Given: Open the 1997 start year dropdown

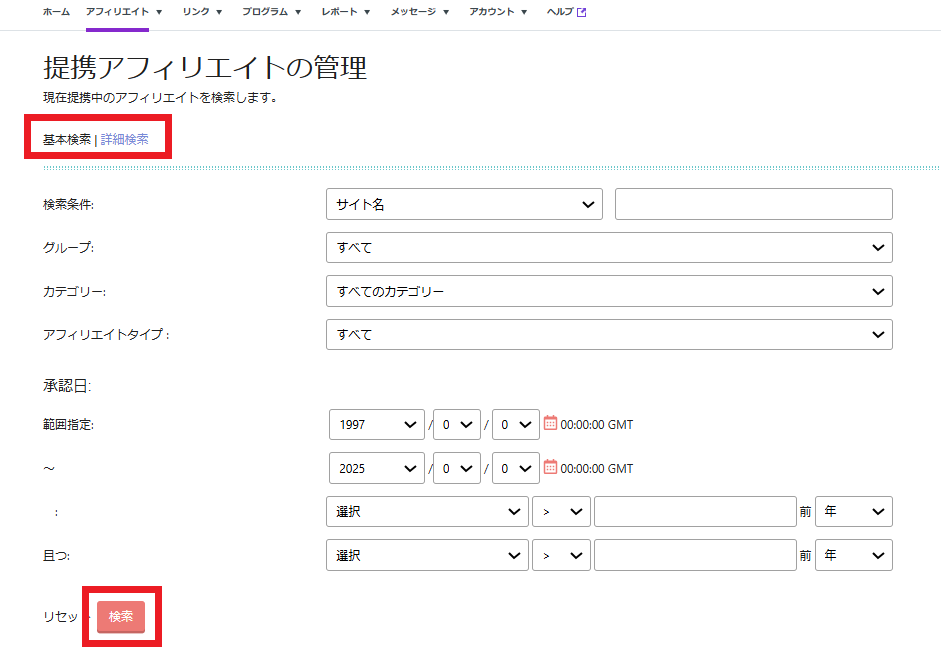Looking at the screenshot, I should [x=377, y=424].
